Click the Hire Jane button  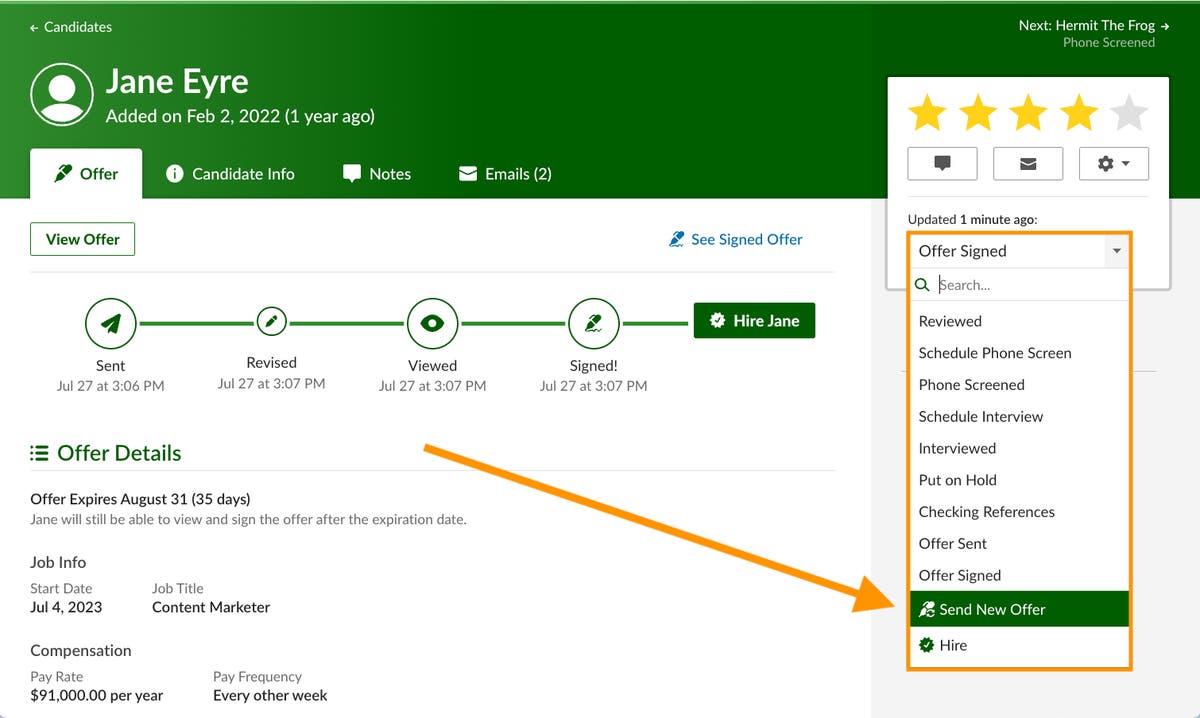(754, 320)
